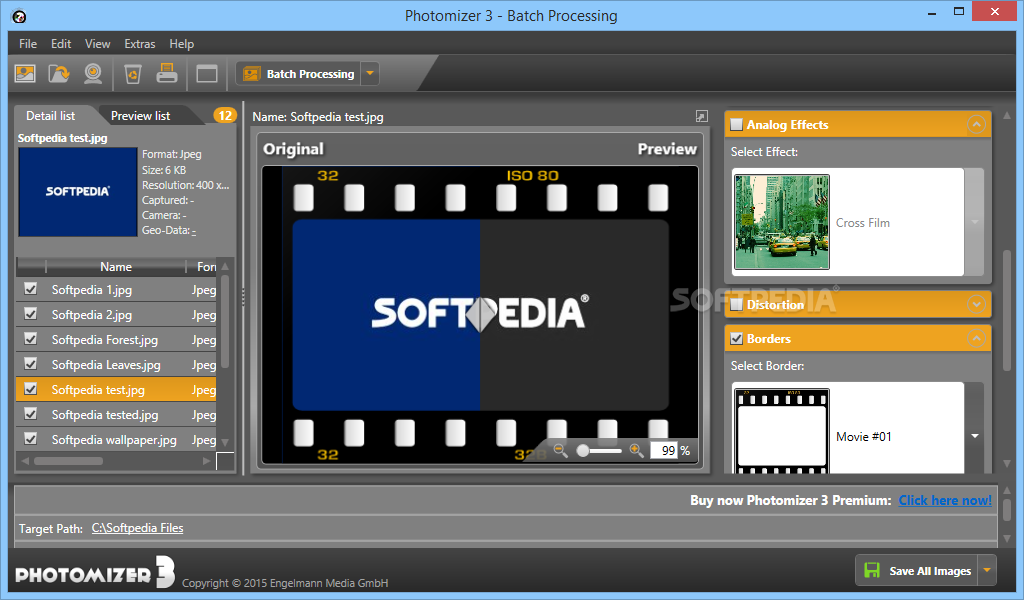Click the zoom percentage field showing 99
Image resolution: width=1024 pixels, height=600 pixels.
(665, 450)
